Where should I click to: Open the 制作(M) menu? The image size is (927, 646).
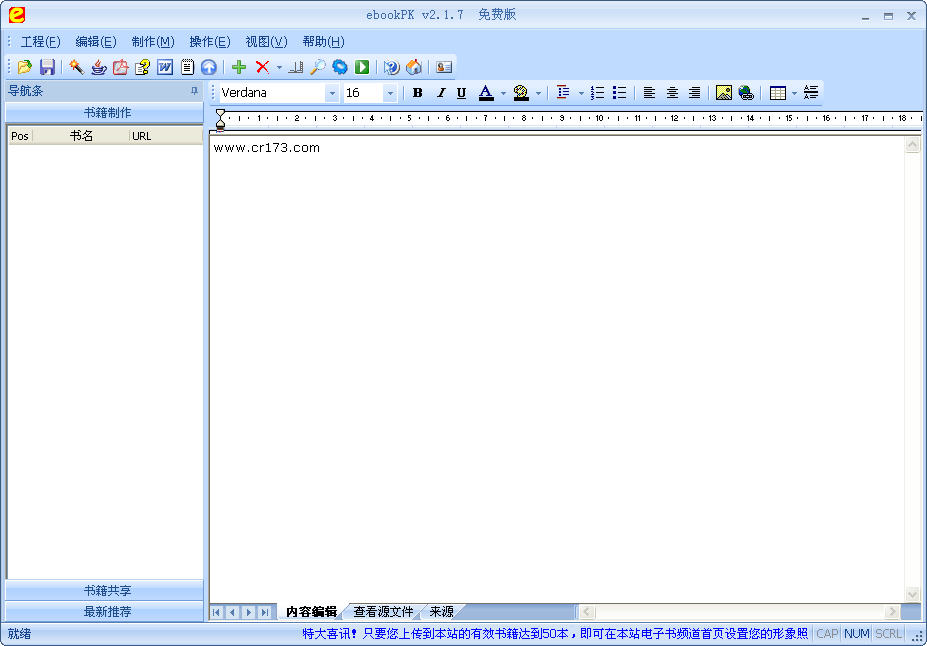pyautogui.click(x=152, y=42)
